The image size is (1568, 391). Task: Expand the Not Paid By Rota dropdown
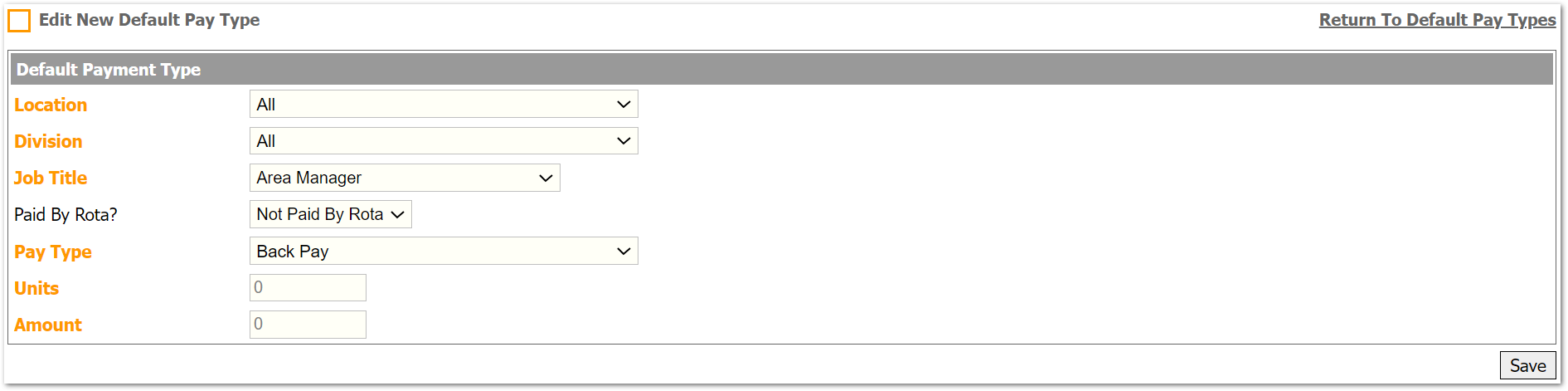(330, 214)
